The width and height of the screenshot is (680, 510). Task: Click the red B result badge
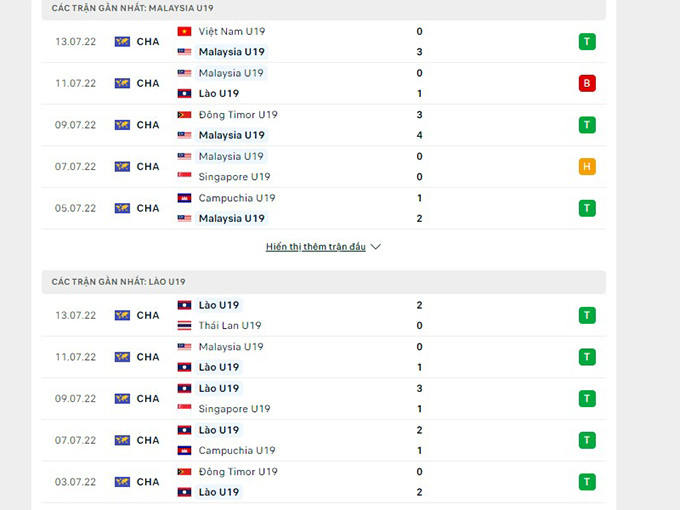(587, 83)
